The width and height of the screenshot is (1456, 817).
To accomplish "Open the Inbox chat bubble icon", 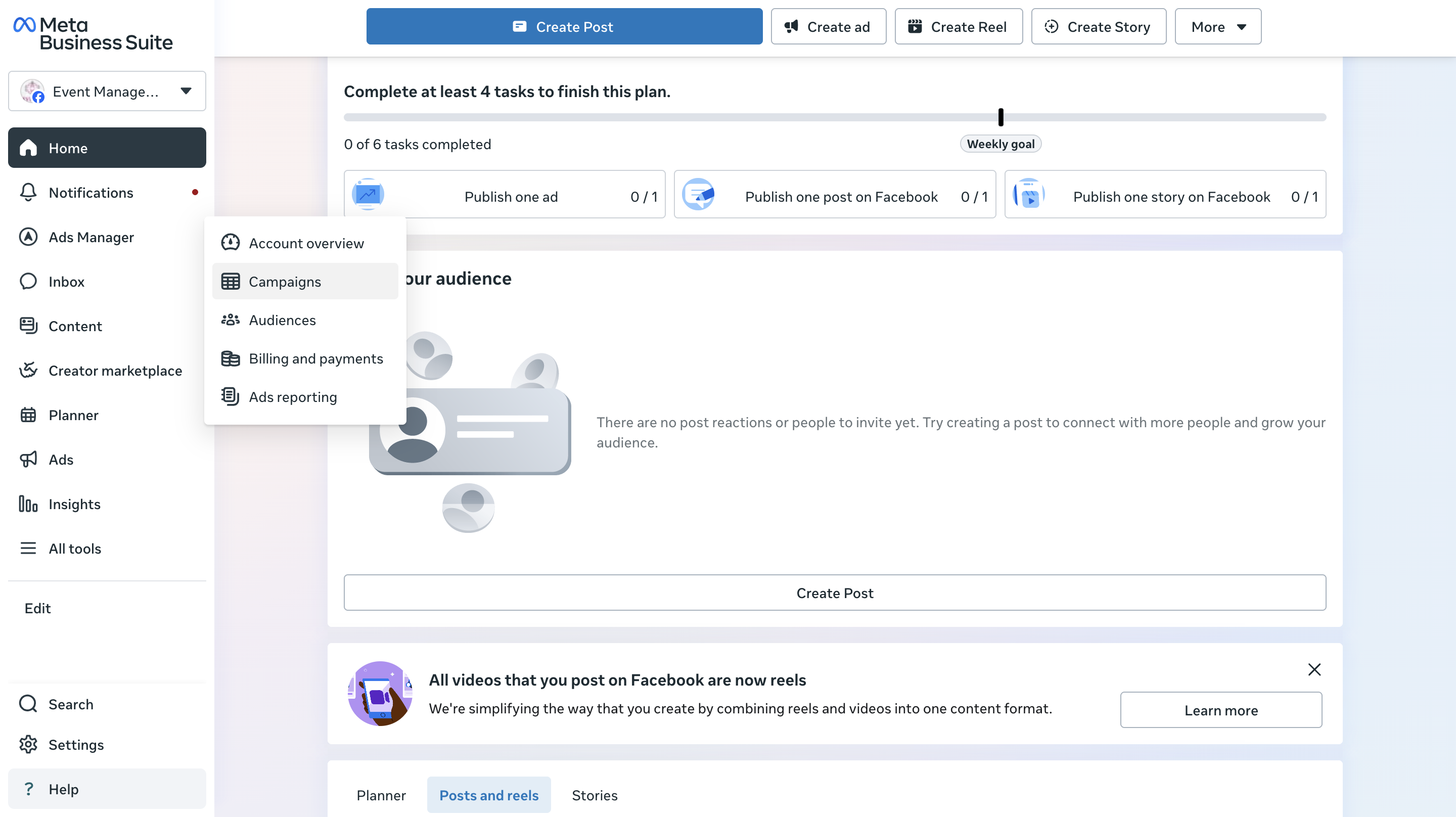I will (x=28, y=282).
